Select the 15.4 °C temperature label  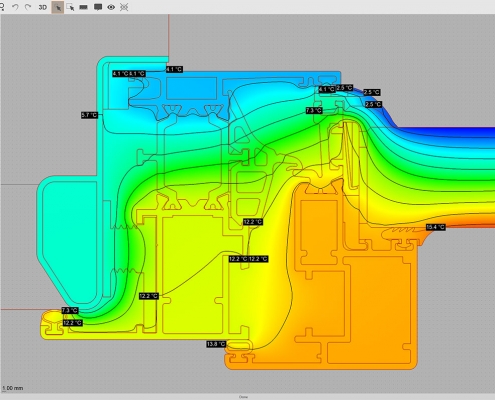tap(436, 227)
